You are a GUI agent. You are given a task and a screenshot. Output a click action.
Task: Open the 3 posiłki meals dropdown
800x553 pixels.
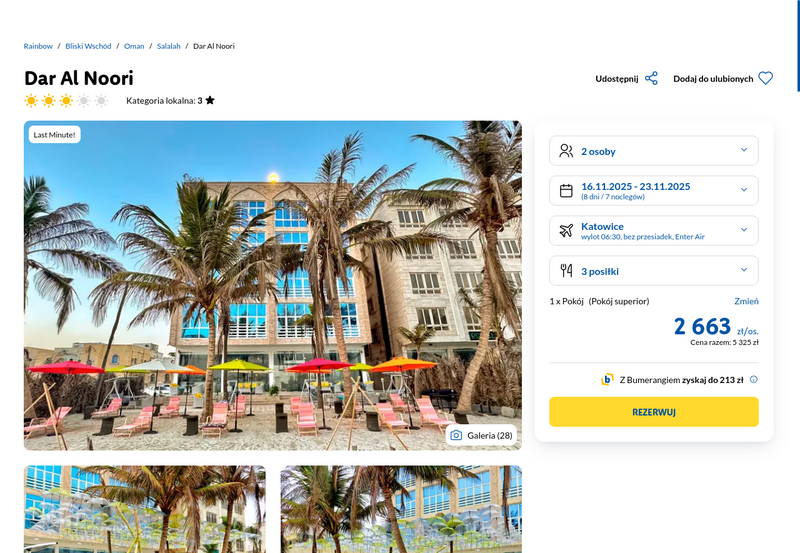[x=654, y=270]
